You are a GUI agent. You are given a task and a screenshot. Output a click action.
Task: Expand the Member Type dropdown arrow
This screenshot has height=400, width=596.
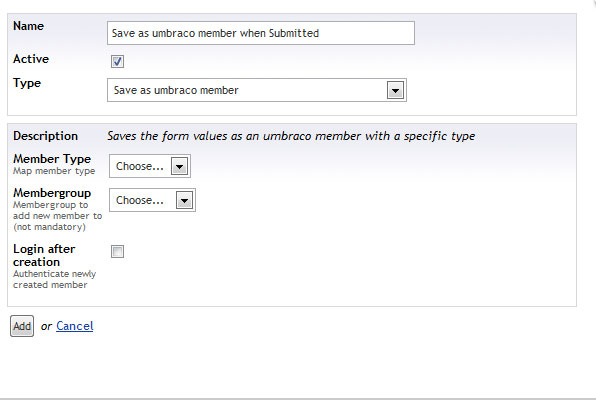pos(179,166)
